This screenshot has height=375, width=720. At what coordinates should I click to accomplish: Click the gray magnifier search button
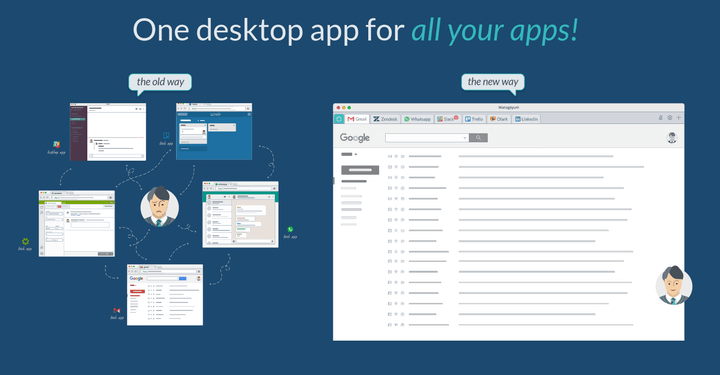[478, 138]
